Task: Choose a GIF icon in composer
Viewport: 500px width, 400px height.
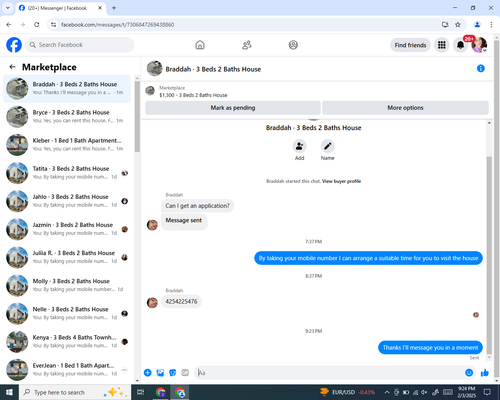Action: [185, 373]
